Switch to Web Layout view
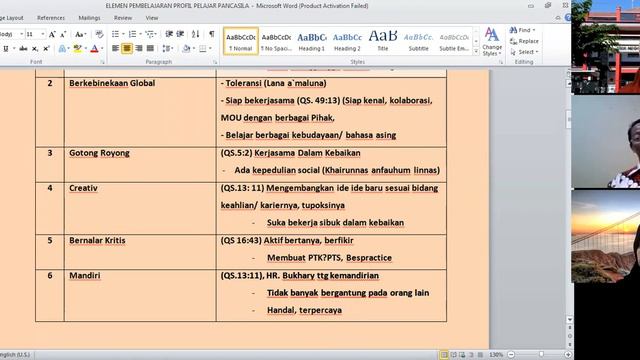This screenshot has height=360, width=640. point(462,355)
